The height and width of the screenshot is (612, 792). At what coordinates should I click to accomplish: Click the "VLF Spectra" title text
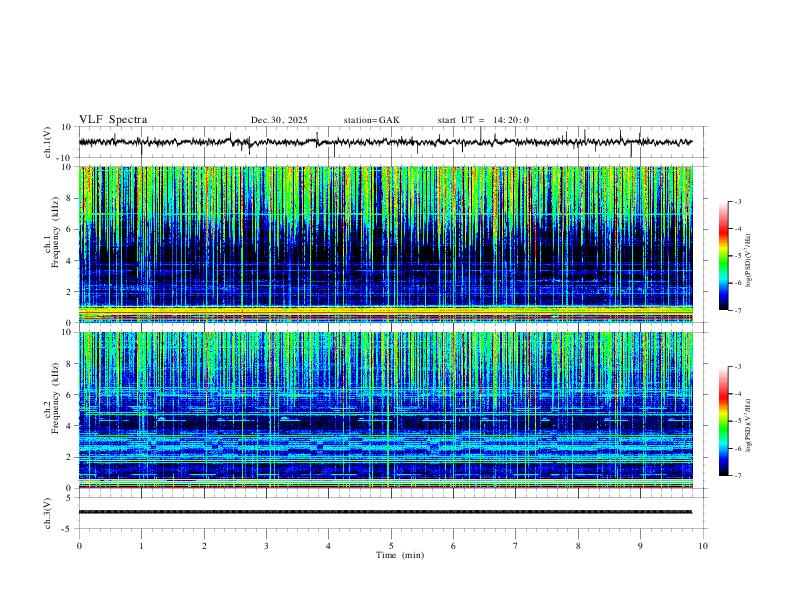pos(113,120)
